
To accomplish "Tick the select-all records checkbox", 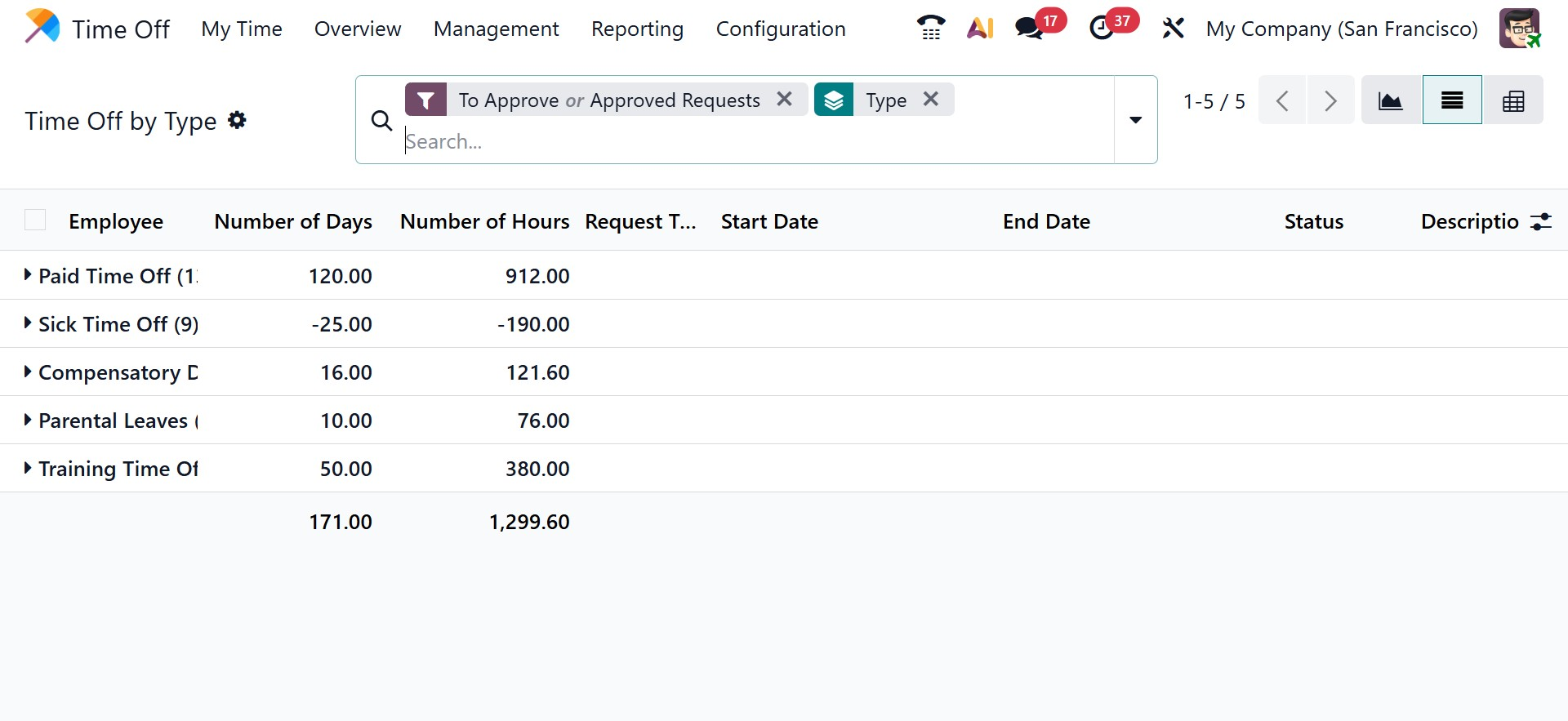I will click(35, 220).
